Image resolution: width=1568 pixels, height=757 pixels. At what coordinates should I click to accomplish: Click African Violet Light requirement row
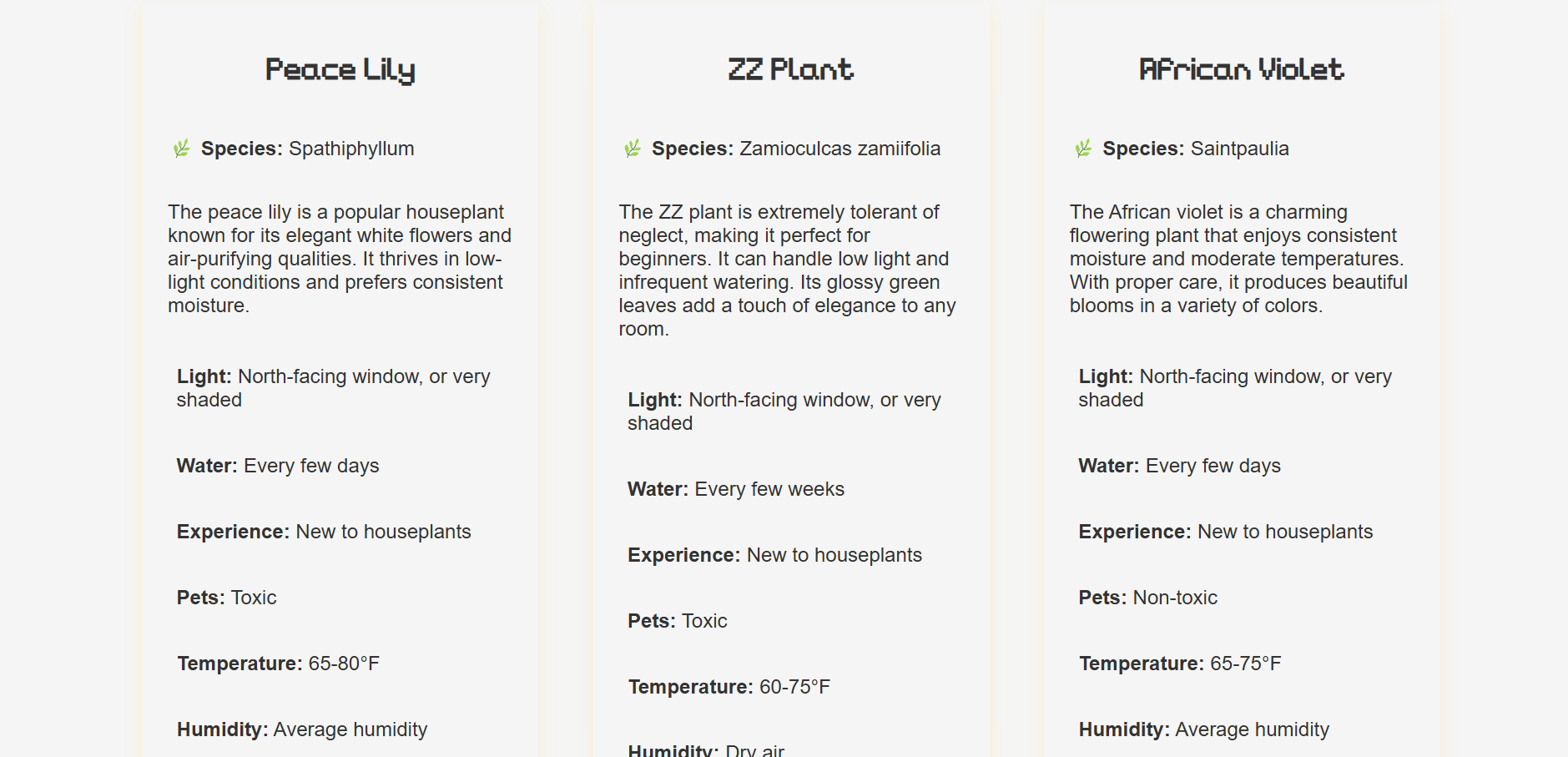click(x=1235, y=388)
